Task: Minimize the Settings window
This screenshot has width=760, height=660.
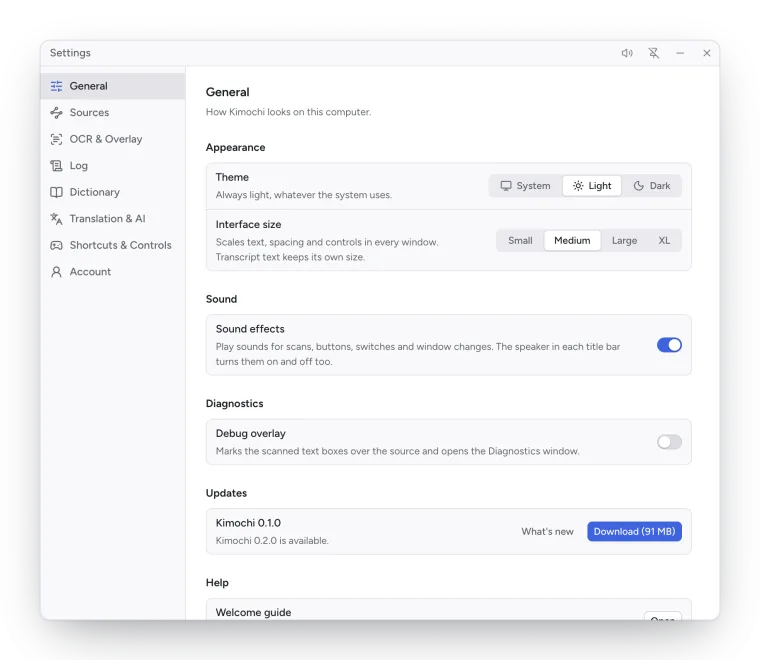Action: [680, 53]
